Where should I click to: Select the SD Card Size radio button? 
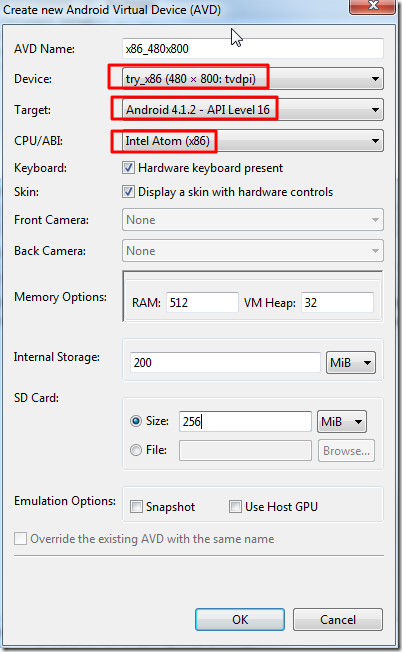136,421
